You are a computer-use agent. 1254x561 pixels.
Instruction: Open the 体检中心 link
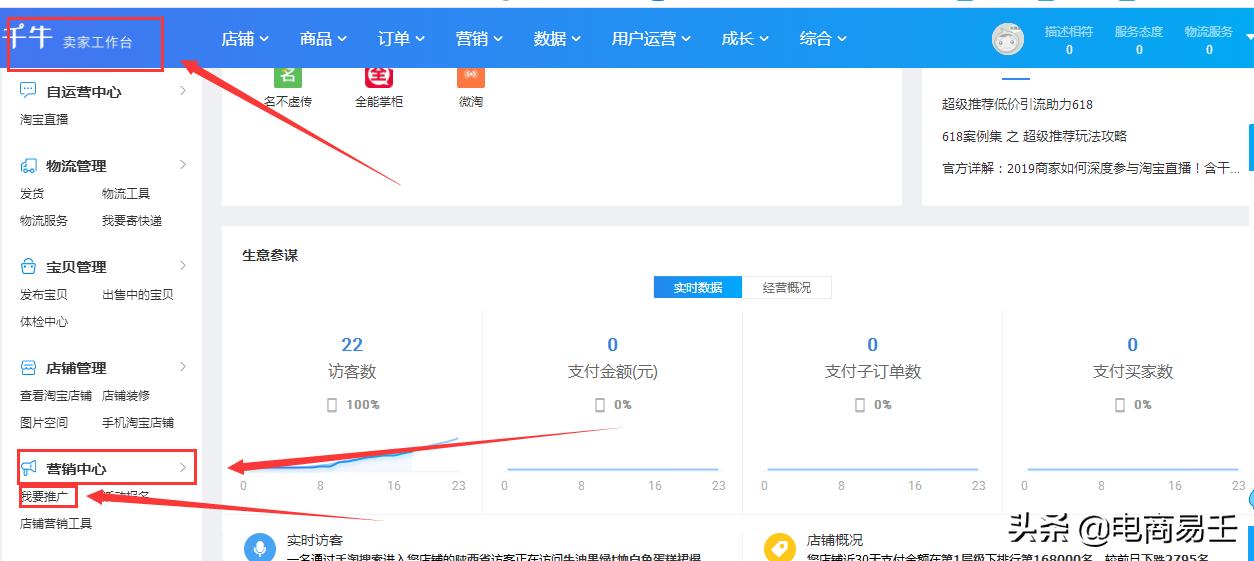pos(44,321)
